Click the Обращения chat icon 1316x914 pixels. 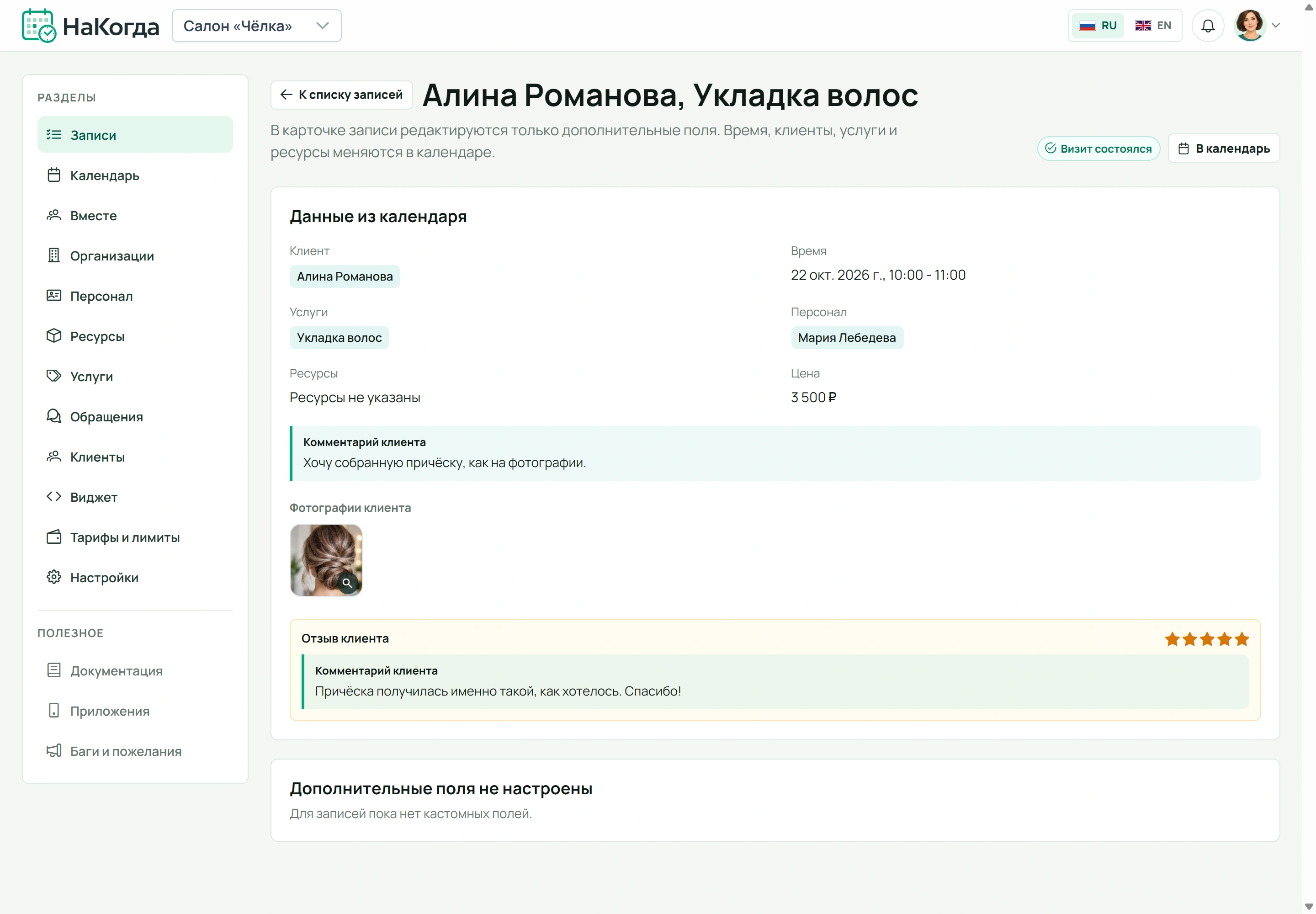tap(54, 416)
